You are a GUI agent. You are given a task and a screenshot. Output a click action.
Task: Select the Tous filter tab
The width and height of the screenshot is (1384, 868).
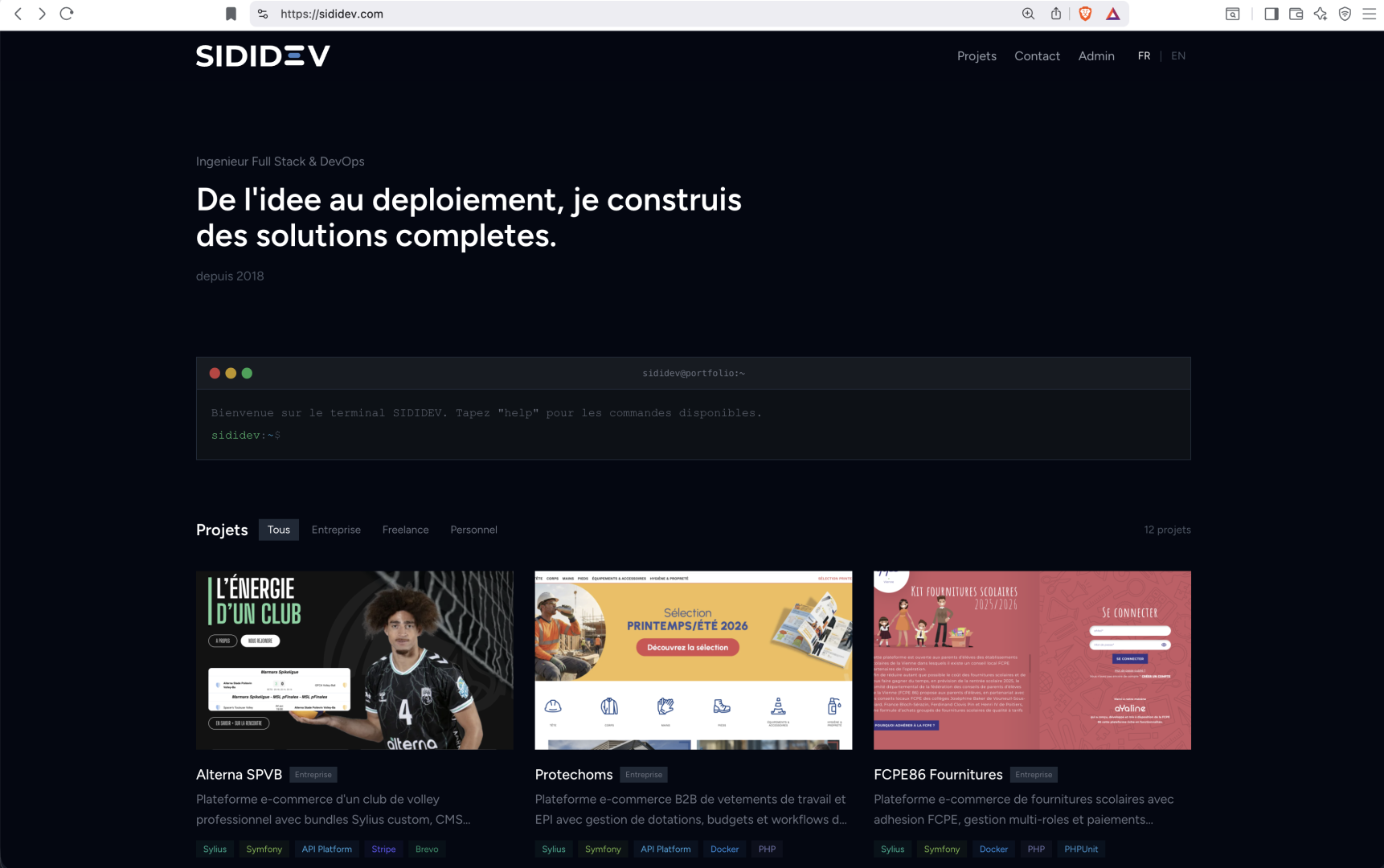278,530
